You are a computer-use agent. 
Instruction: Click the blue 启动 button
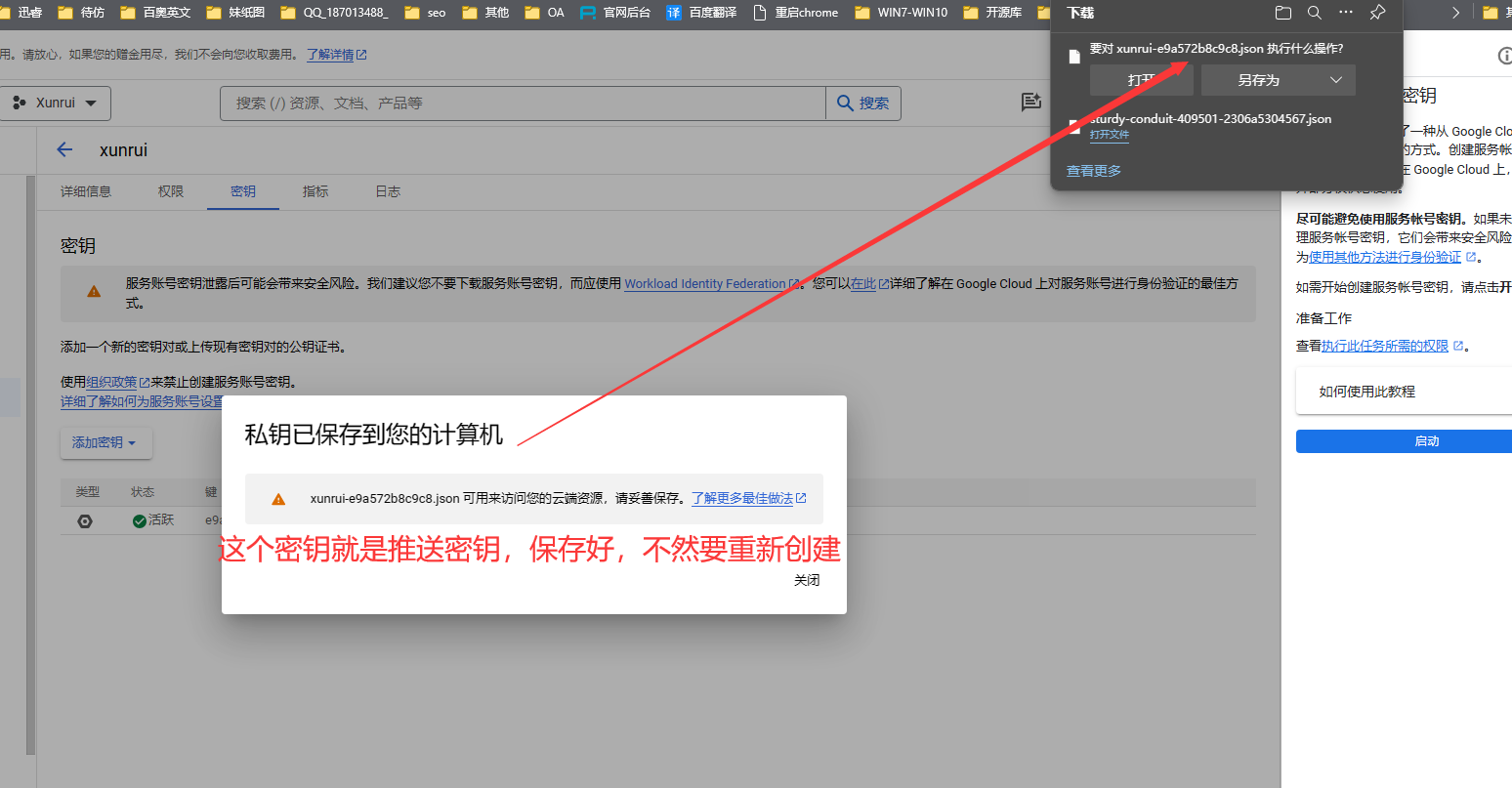(x=1404, y=441)
